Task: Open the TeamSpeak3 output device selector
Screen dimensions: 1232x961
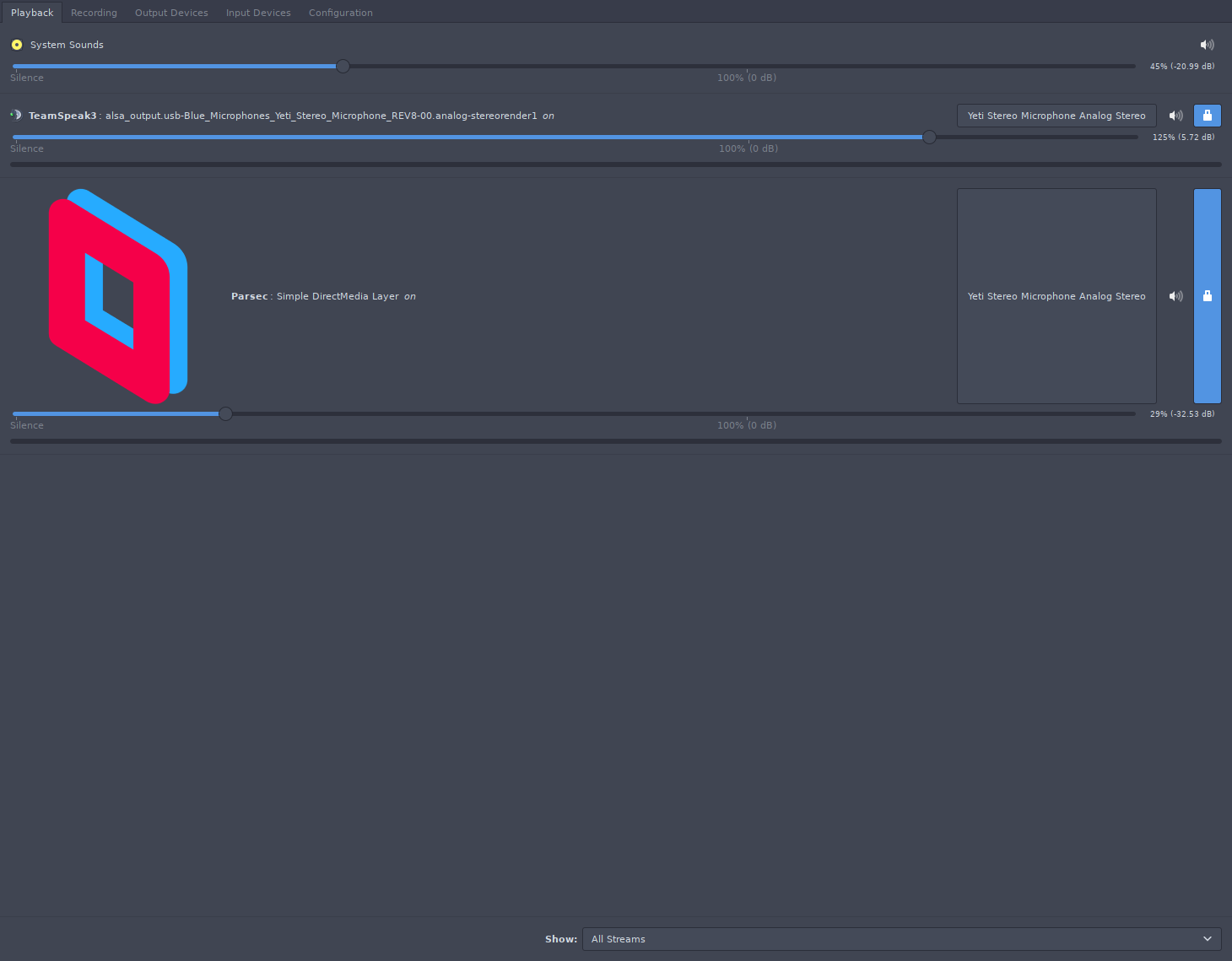Action: [x=1056, y=116]
